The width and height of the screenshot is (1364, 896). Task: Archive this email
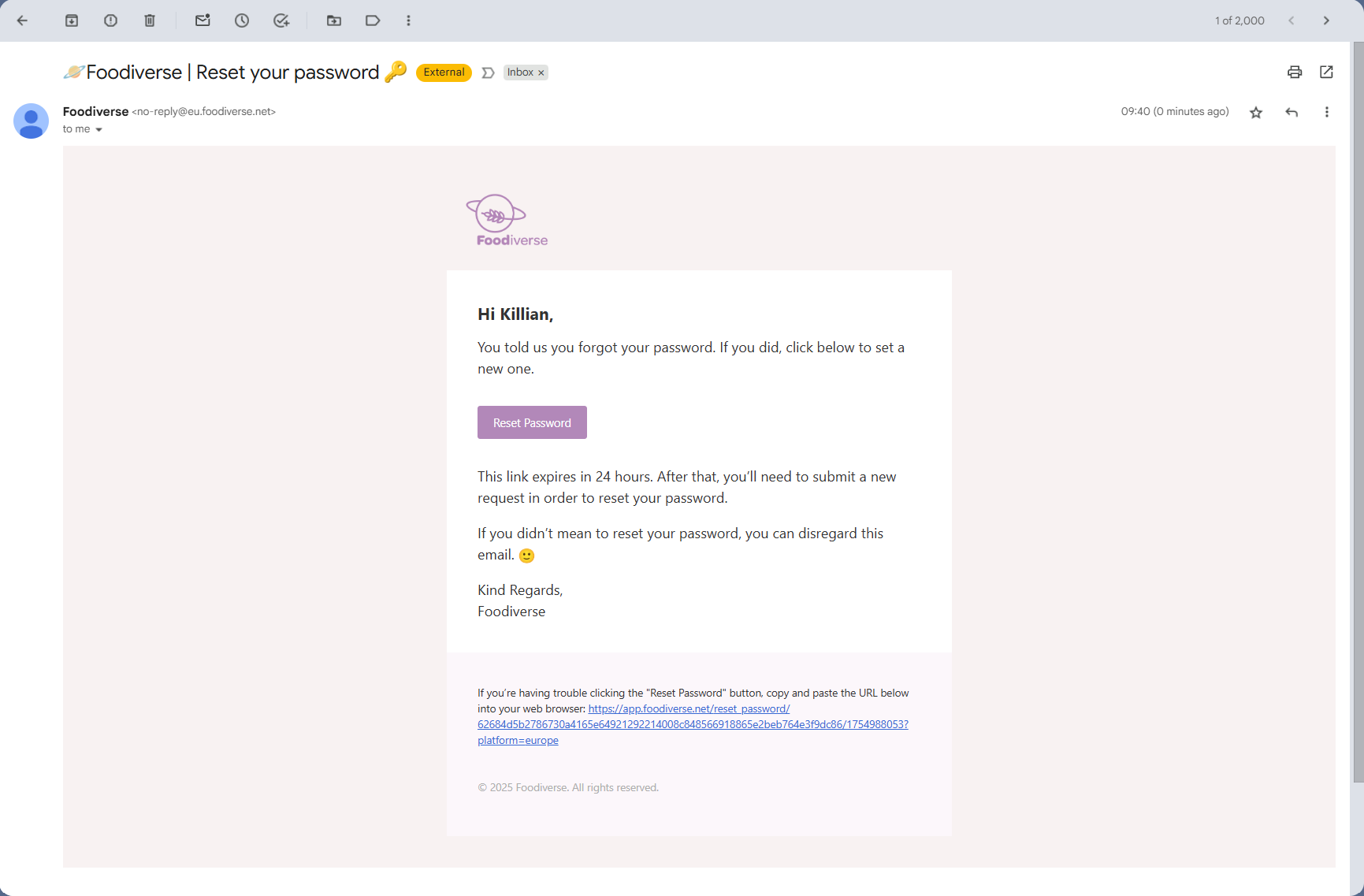[x=72, y=20]
